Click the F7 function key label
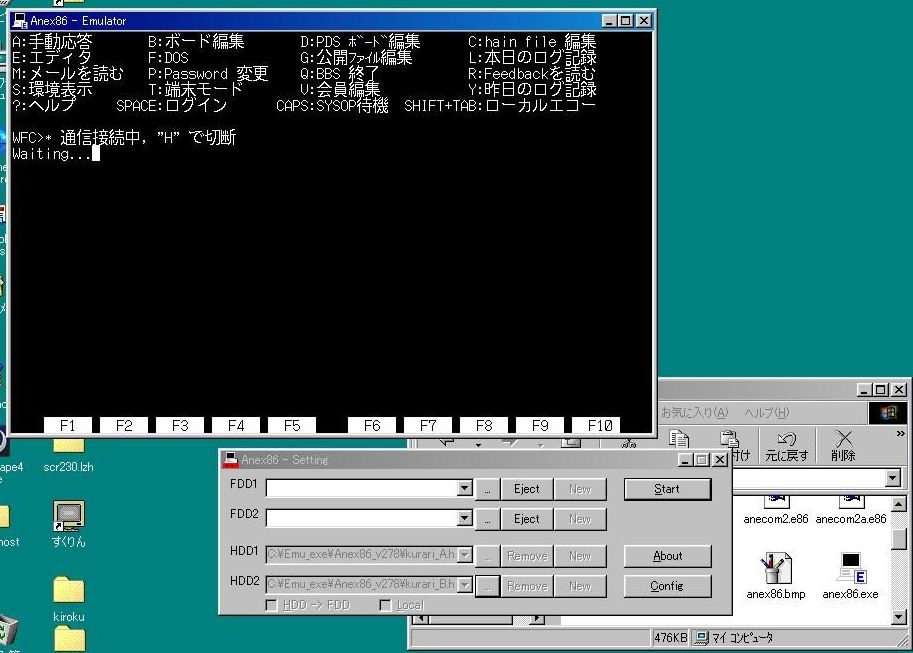 [428, 425]
